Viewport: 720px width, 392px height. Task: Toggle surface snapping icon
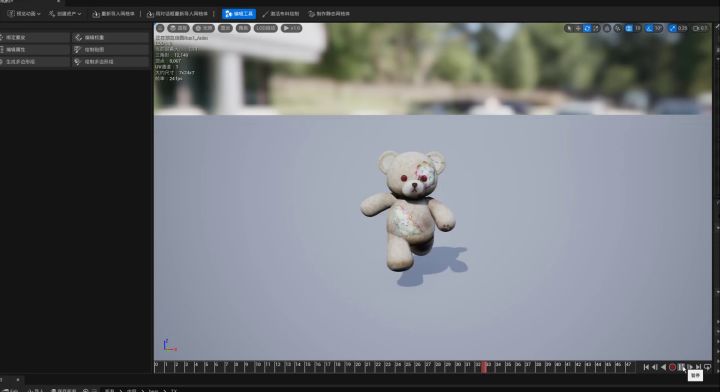coord(618,28)
